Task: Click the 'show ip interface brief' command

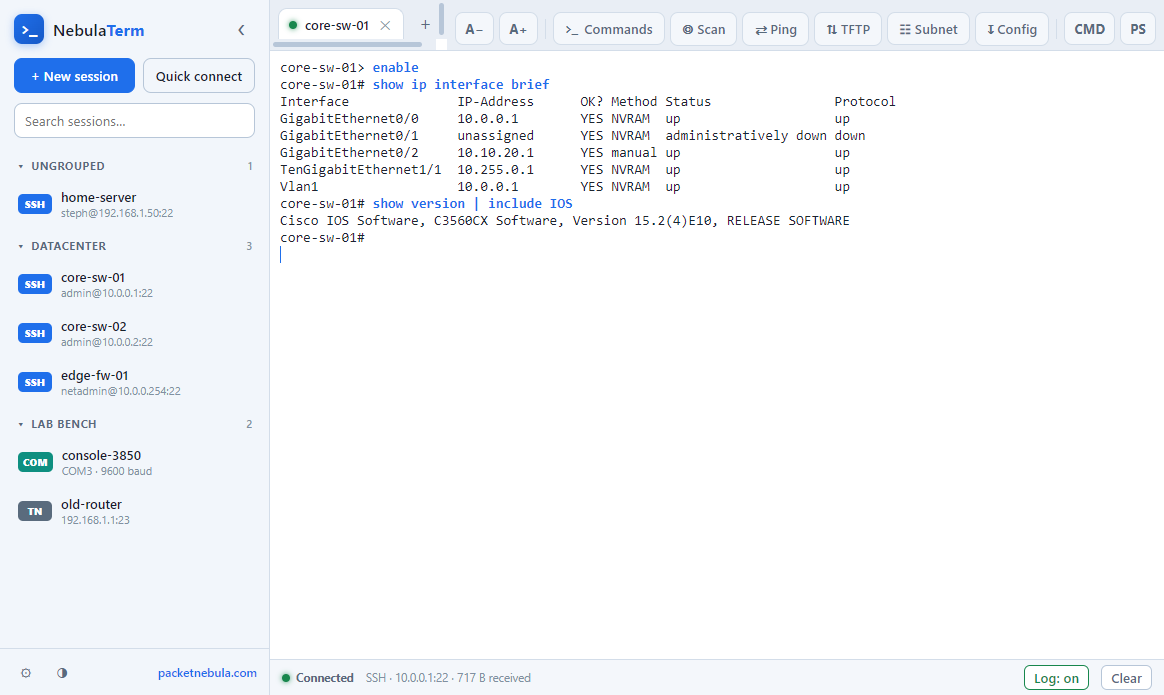Action: [461, 85]
